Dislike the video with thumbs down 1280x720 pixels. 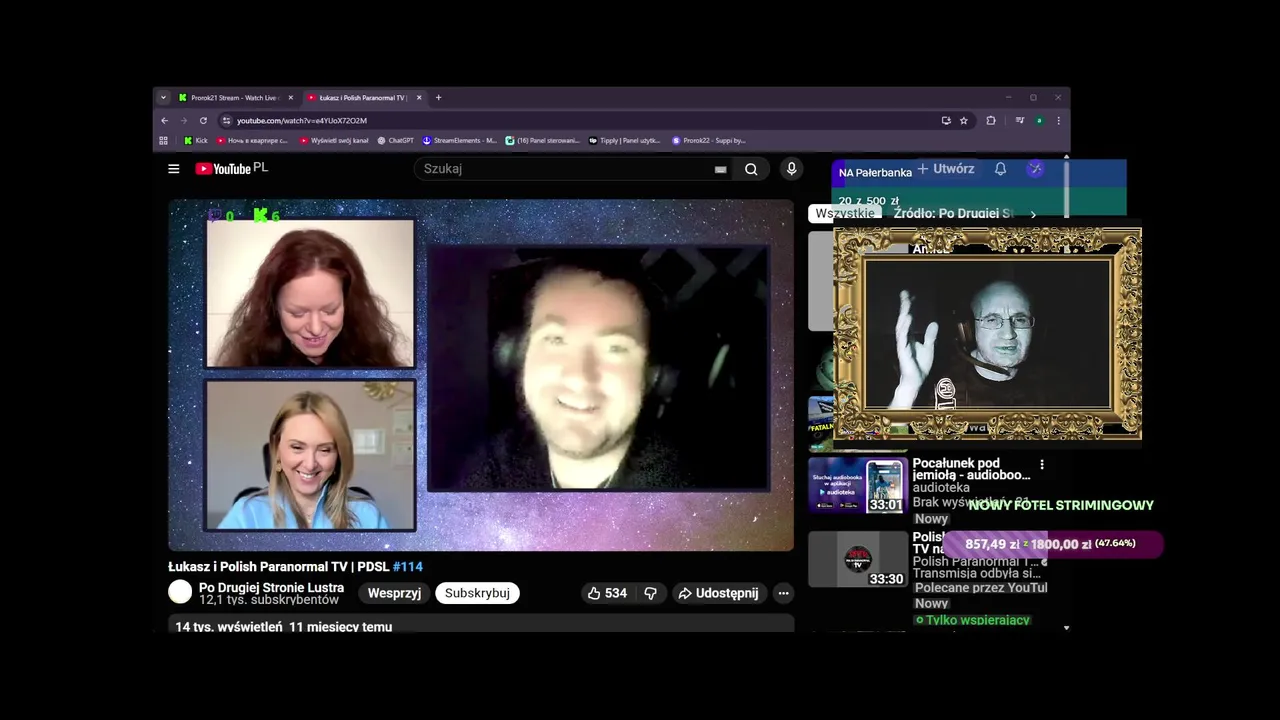[650, 593]
